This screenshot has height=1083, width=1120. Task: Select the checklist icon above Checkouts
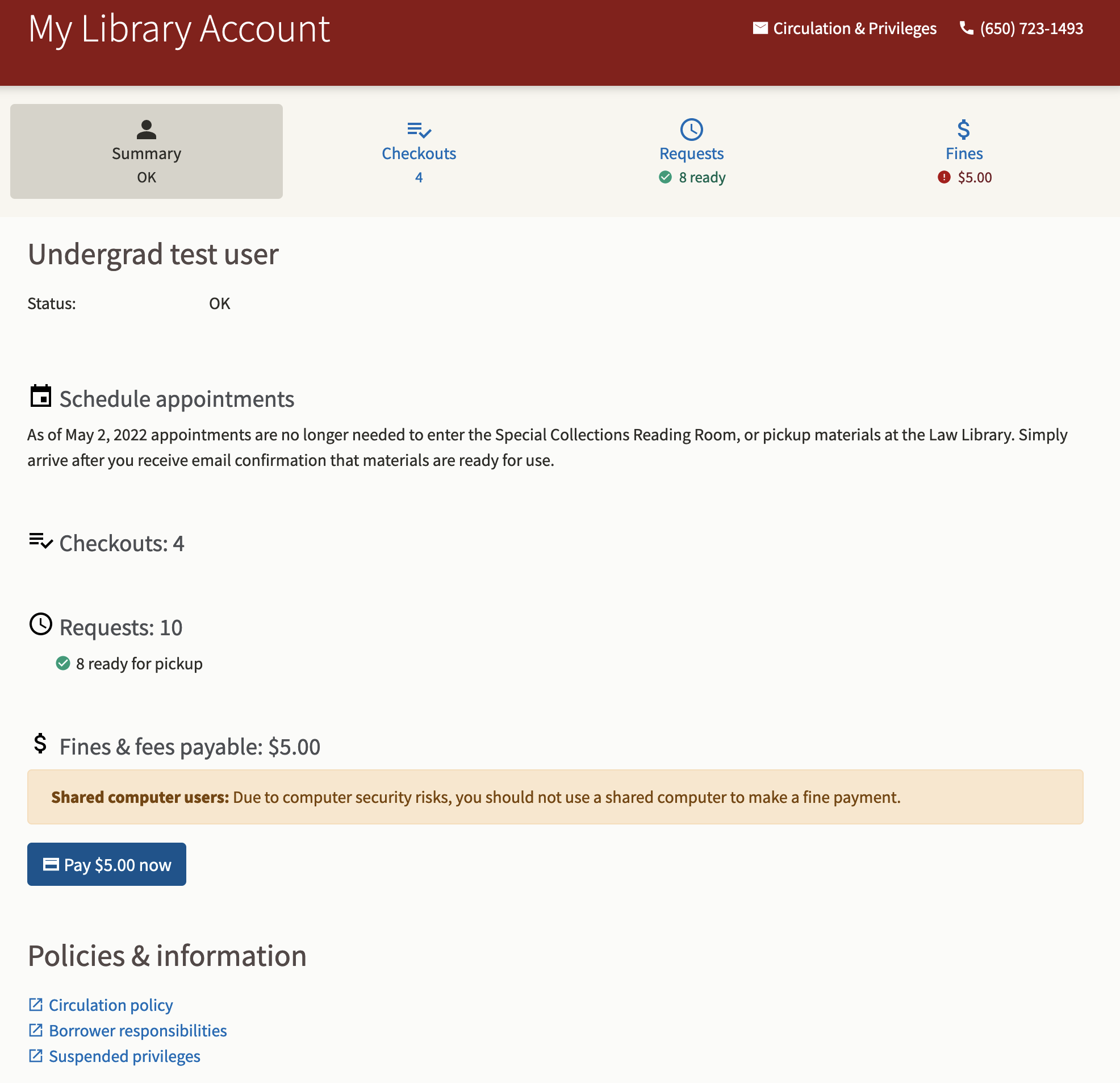tap(419, 130)
